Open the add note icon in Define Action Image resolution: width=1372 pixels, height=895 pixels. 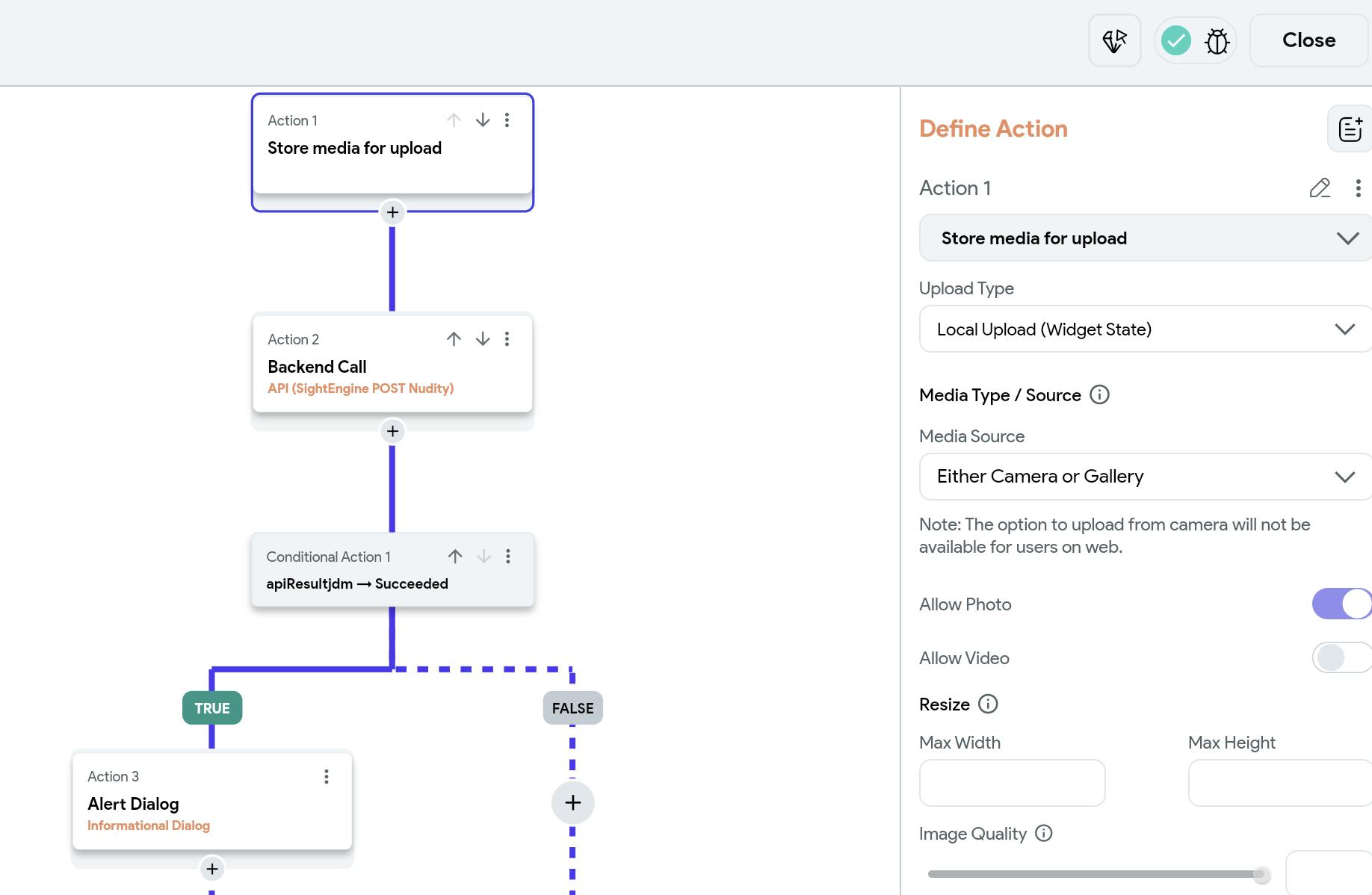tap(1350, 129)
